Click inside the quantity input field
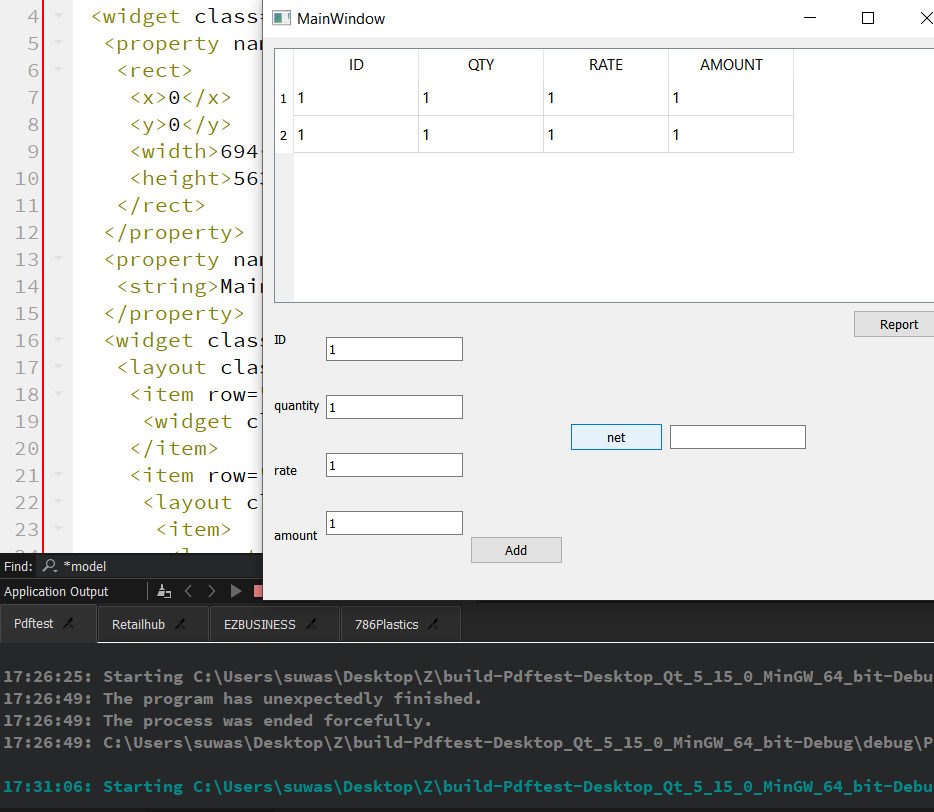Screen dimensions: 934x812 [394, 407]
